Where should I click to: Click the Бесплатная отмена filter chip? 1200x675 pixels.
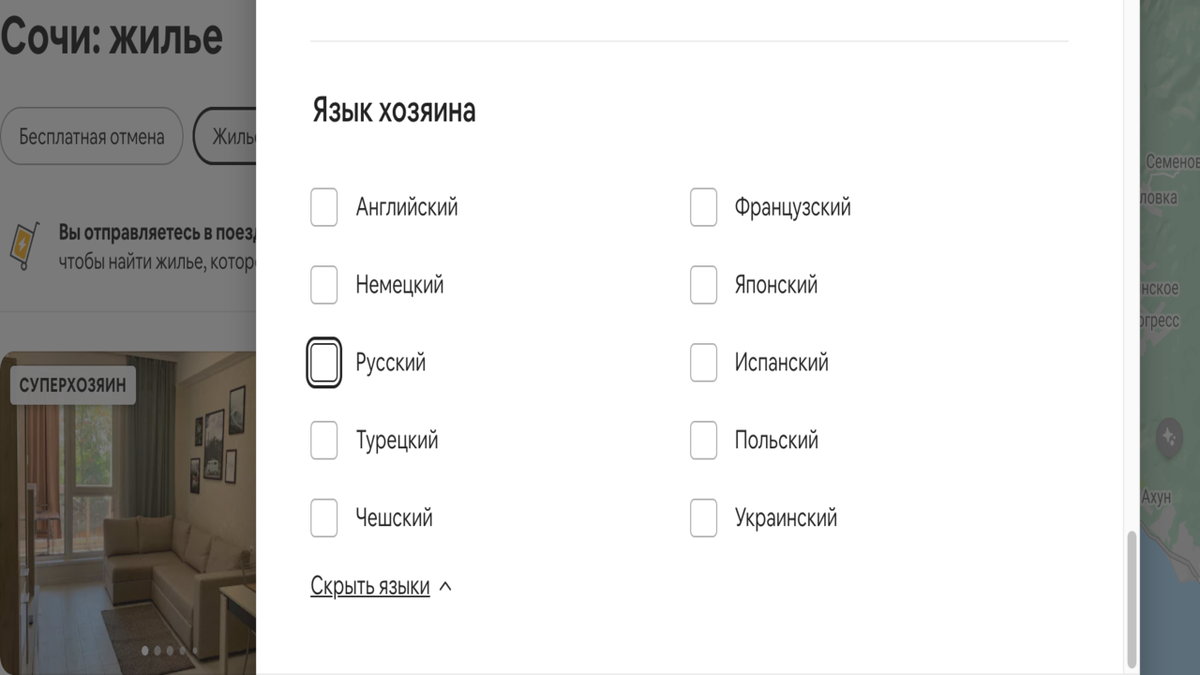[x=91, y=136]
